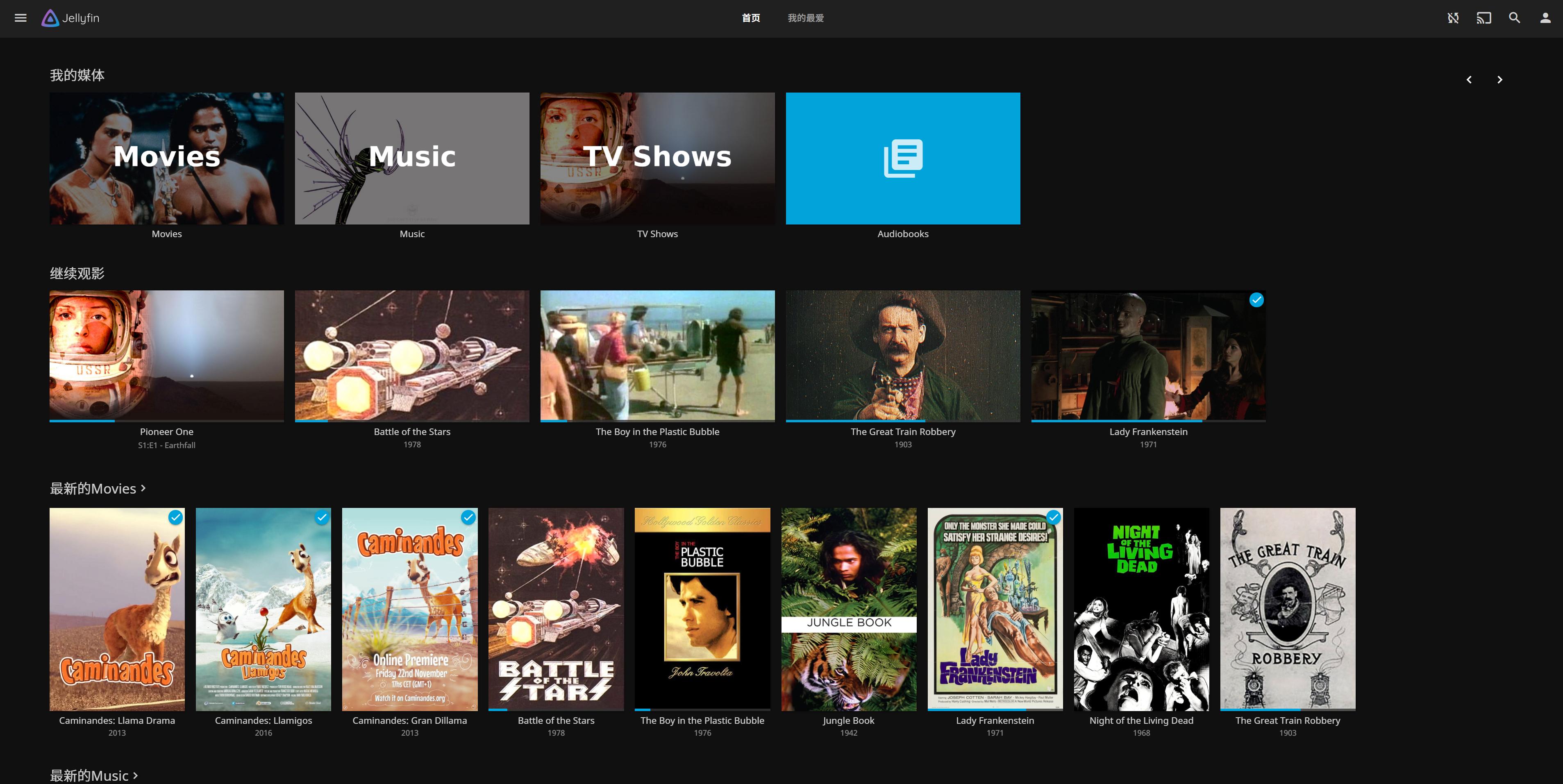Image resolution: width=1563 pixels, height=784 pixels.
Task: Toggle watched checkmark on Caminandes: Llamigos poster
Action: [322, 517]
